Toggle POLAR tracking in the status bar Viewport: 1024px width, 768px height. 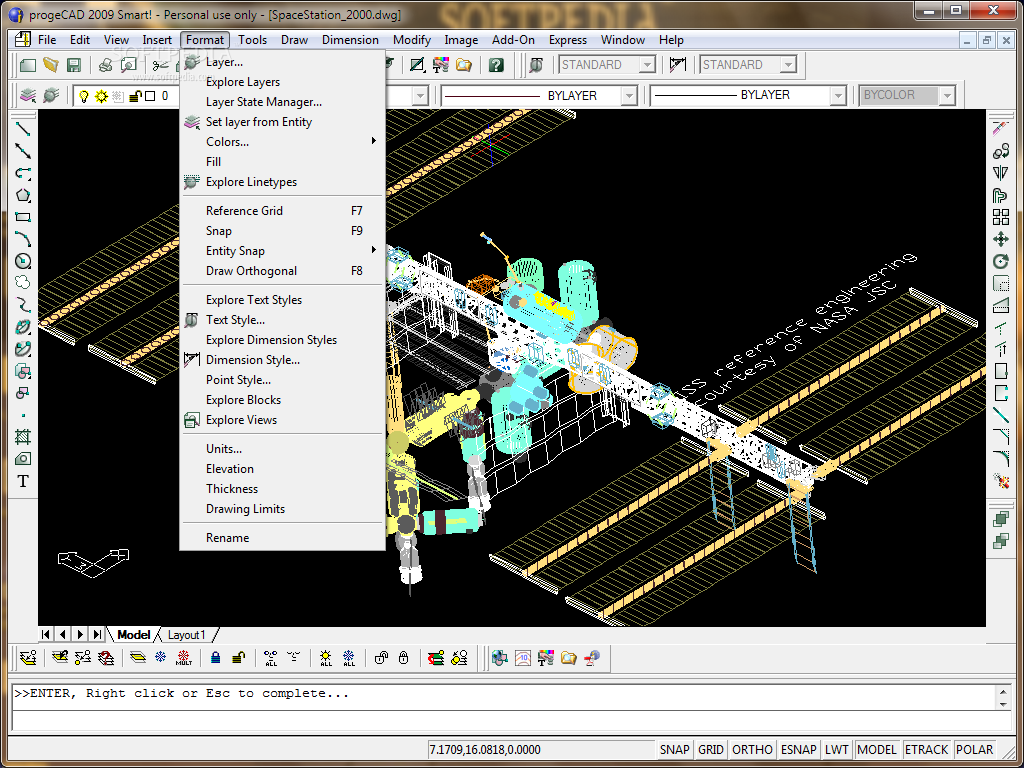click(x=974, y=750)
